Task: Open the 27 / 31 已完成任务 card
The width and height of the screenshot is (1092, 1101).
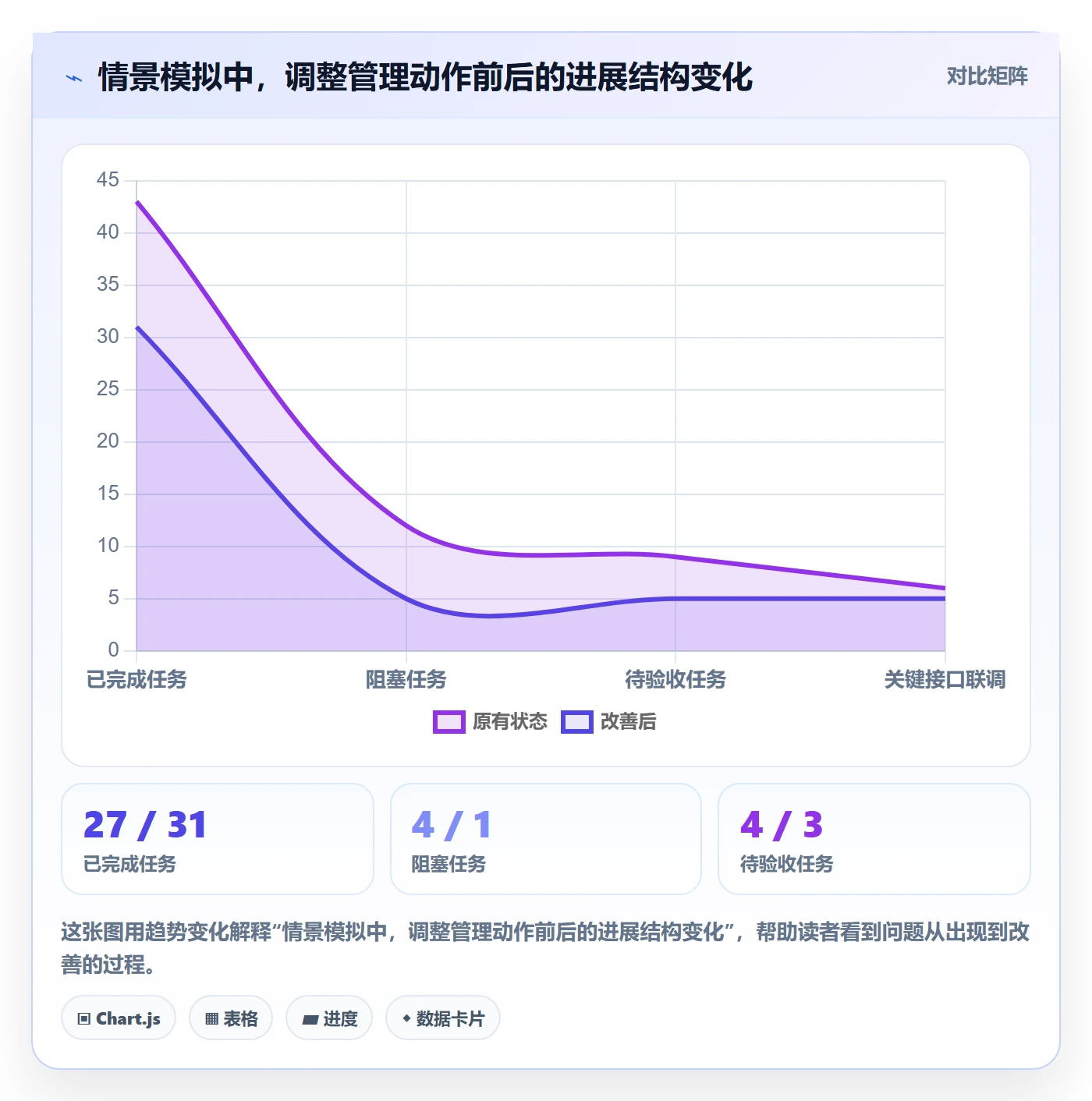Action: [x=218, y=839]
